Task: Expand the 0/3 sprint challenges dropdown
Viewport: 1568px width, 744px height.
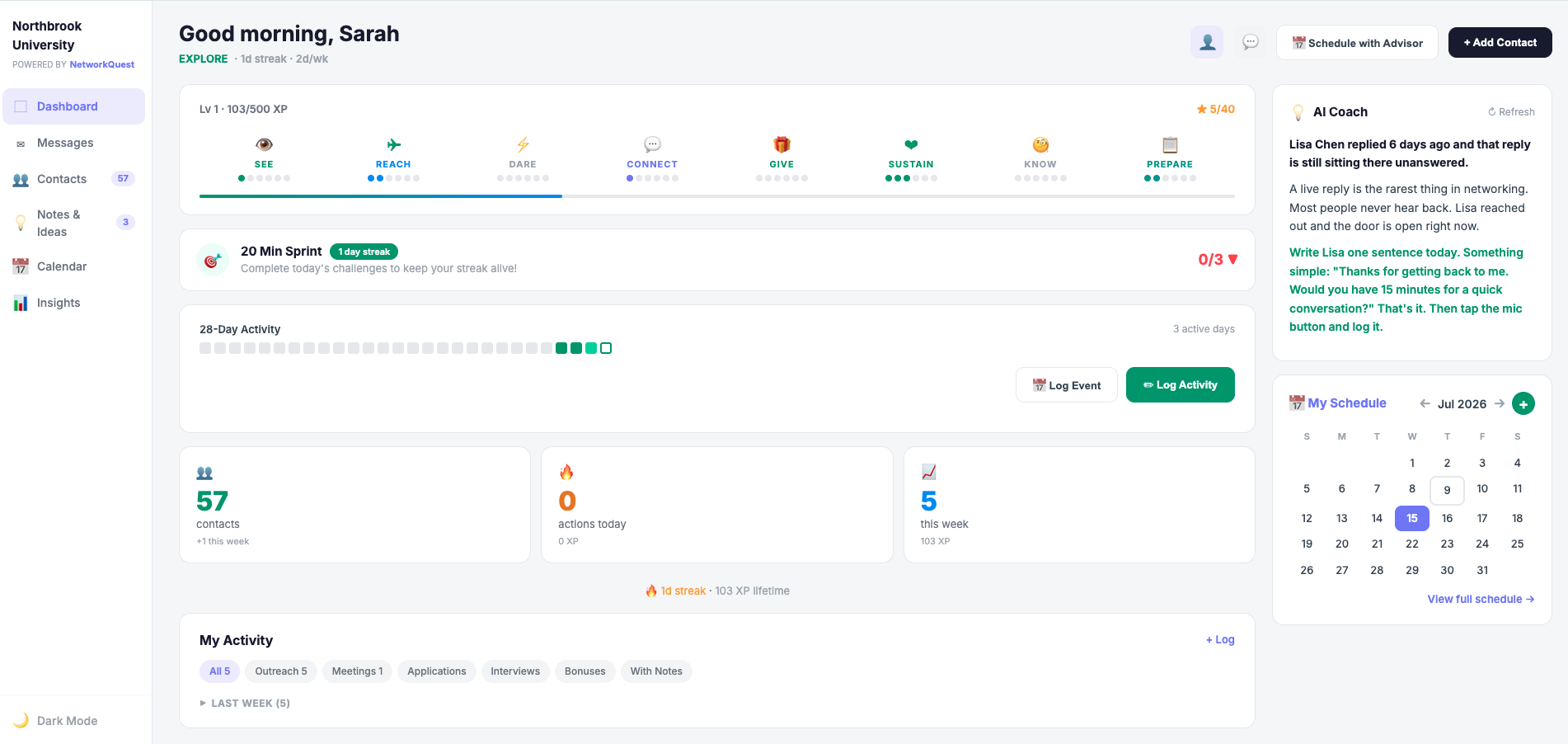Action: pyautogui.click(x=1218, y=259)
